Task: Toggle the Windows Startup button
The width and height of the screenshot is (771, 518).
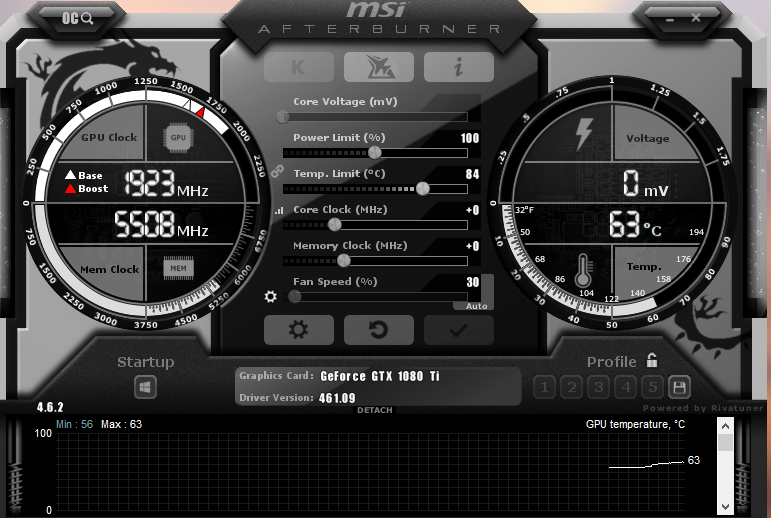Action: 145,387
